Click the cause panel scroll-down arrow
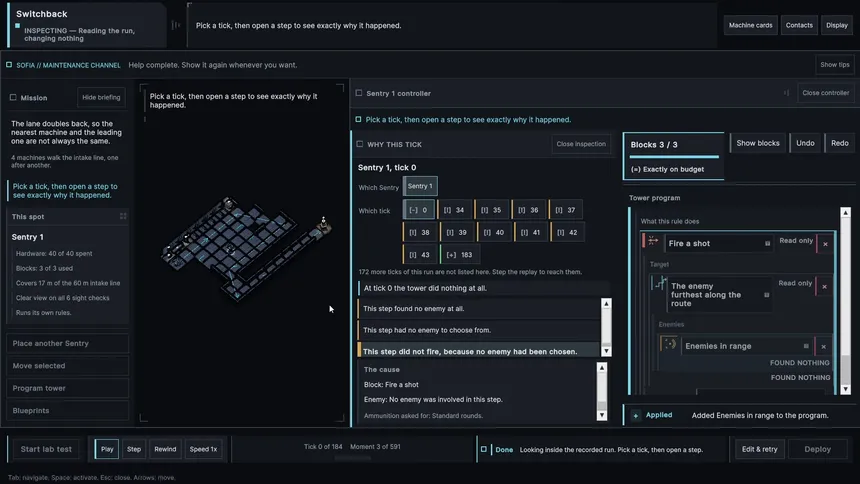Viewport: 860px width, 484px height. tap(602, 415)
